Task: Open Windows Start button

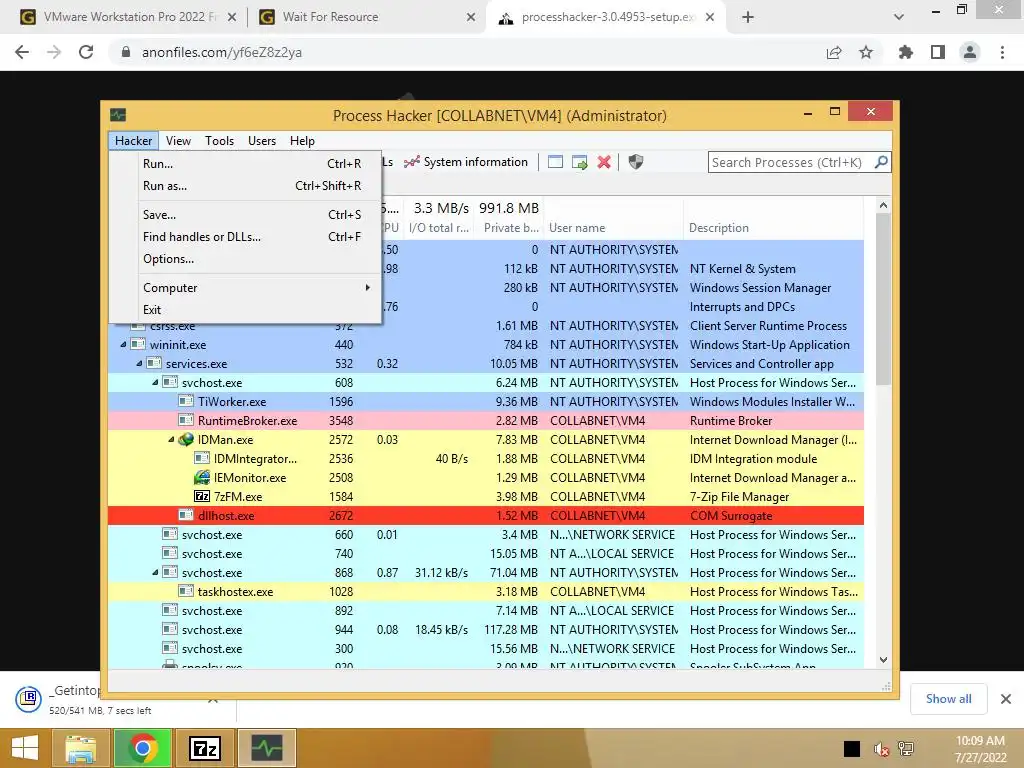Action: click(25, 748)
